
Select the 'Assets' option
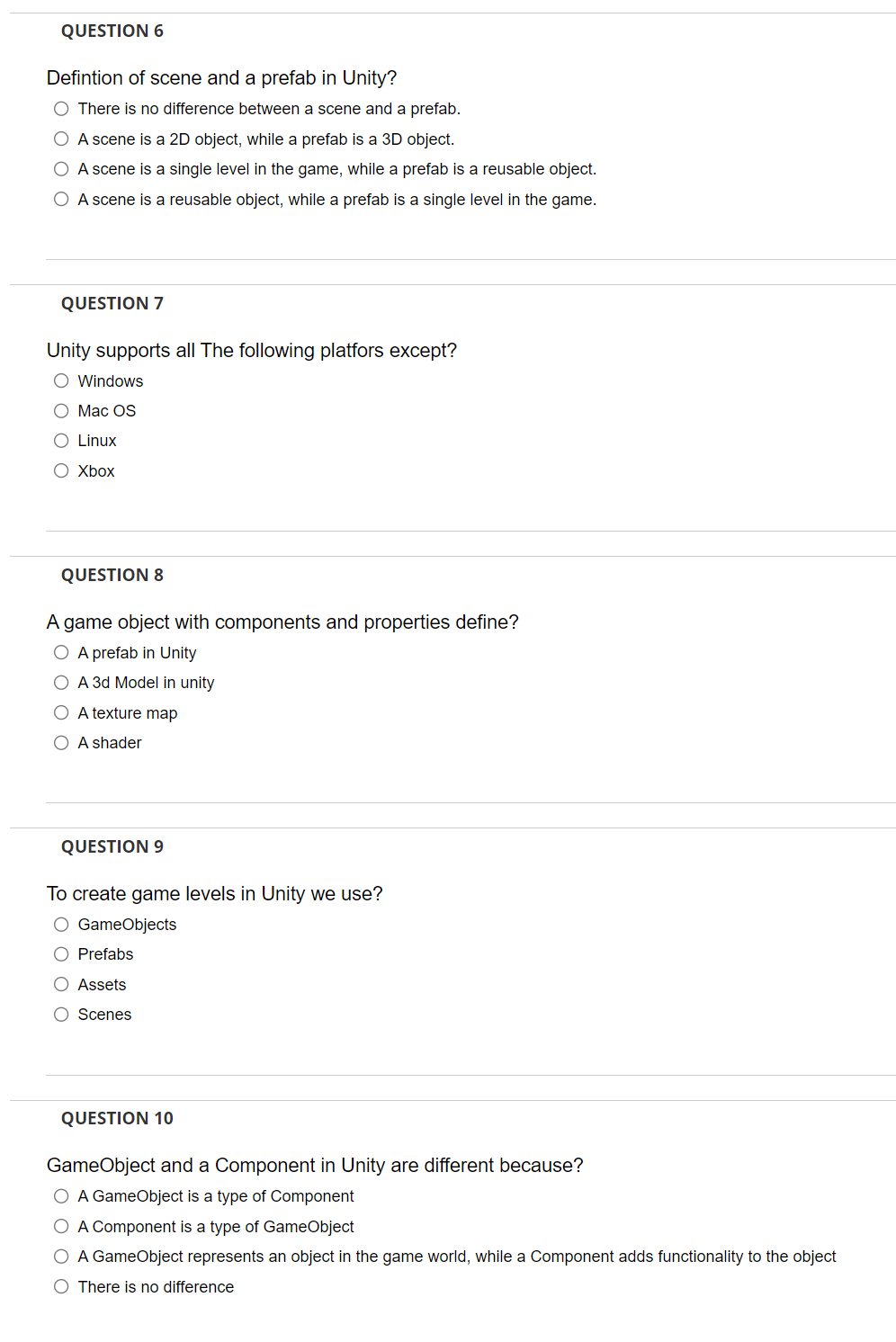[61, 984]
